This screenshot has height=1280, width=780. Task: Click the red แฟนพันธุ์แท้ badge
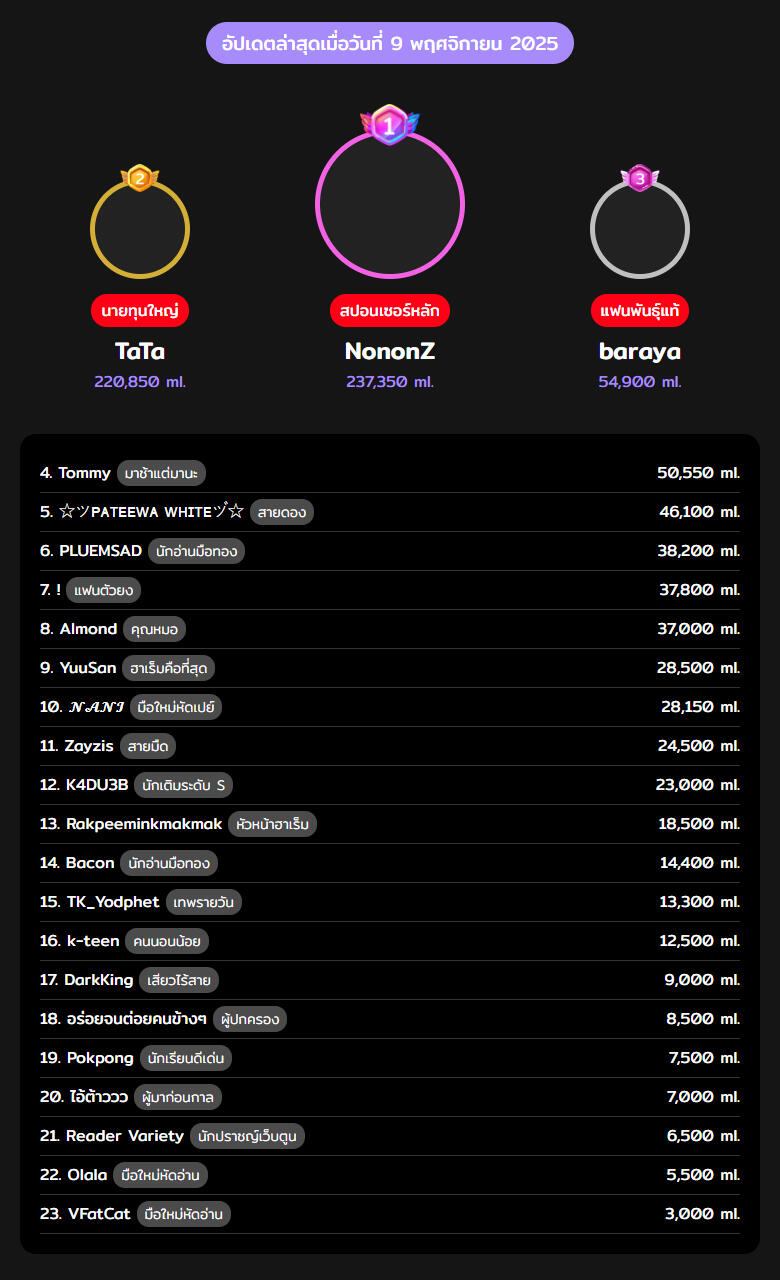click(639, 311)
